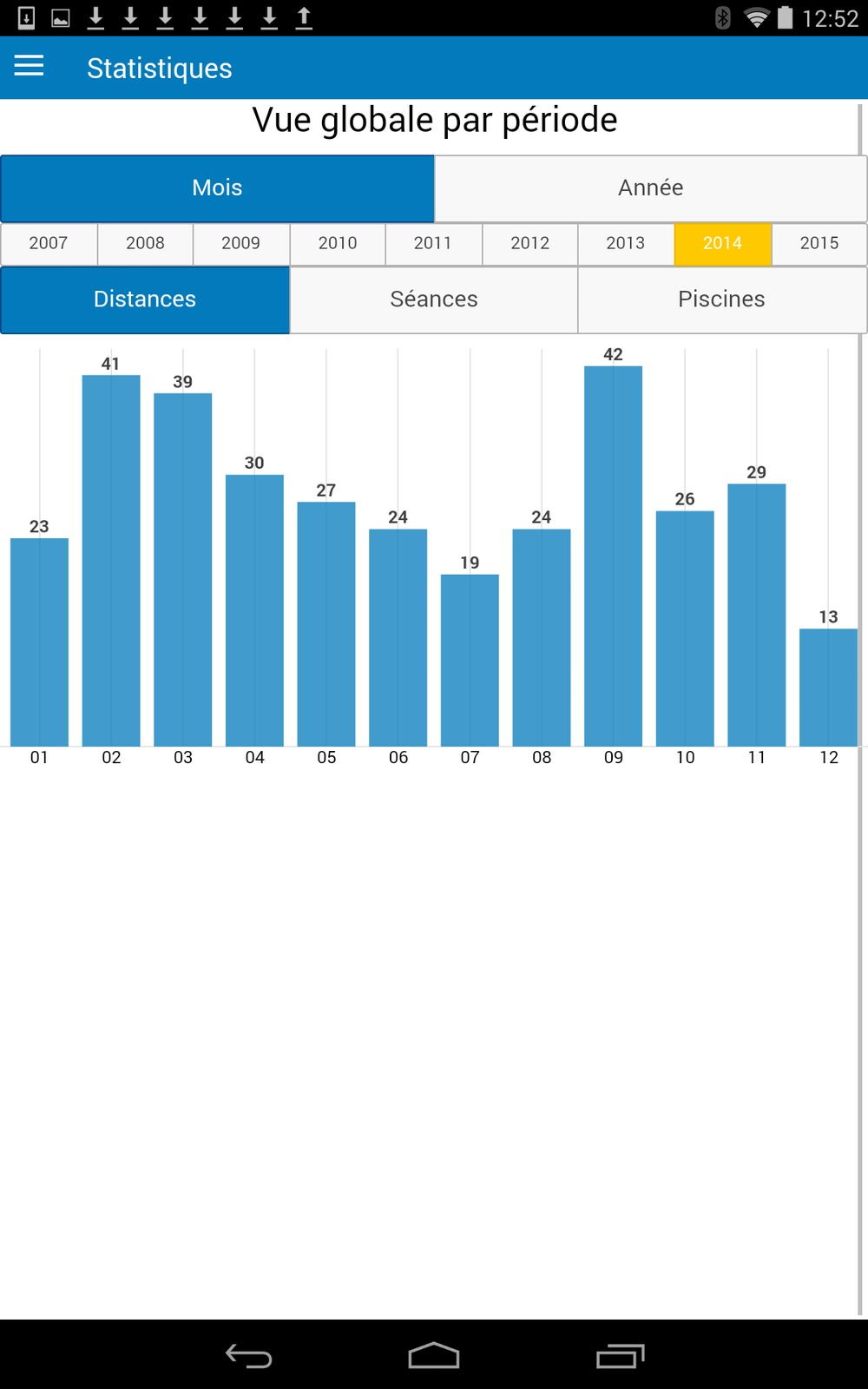Switch to Mois period view
This screenshot has height=1389, width=868.
tap(217, 188)
